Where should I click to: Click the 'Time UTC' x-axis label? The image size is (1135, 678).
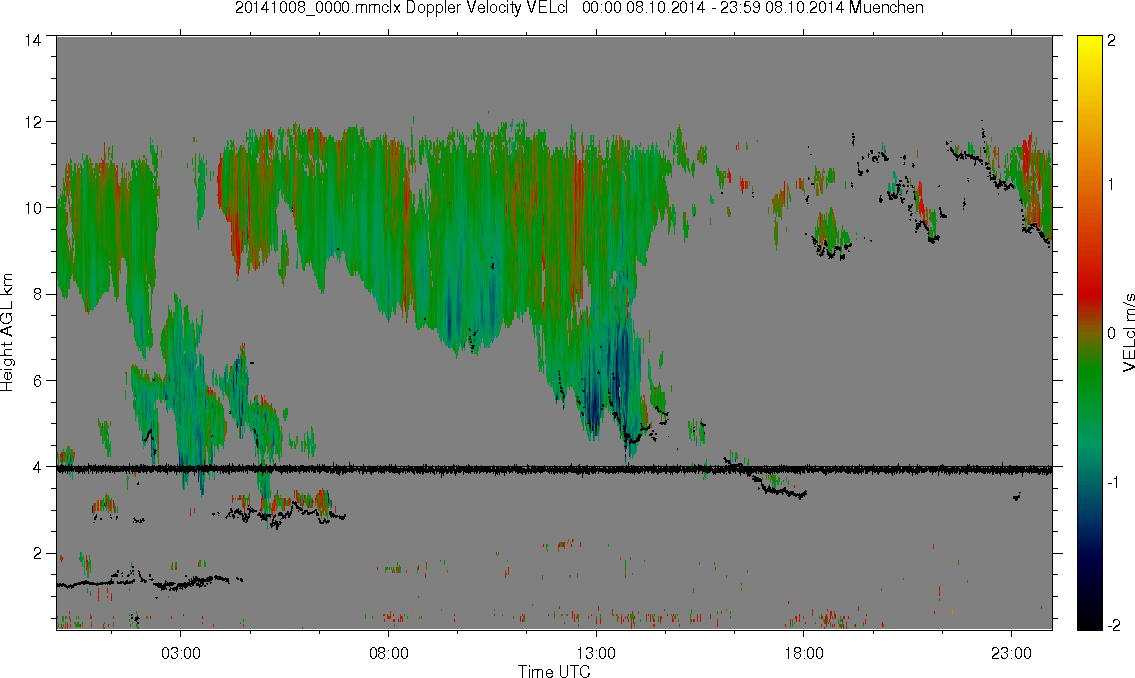pyautogui.click(x=554, y=671)
